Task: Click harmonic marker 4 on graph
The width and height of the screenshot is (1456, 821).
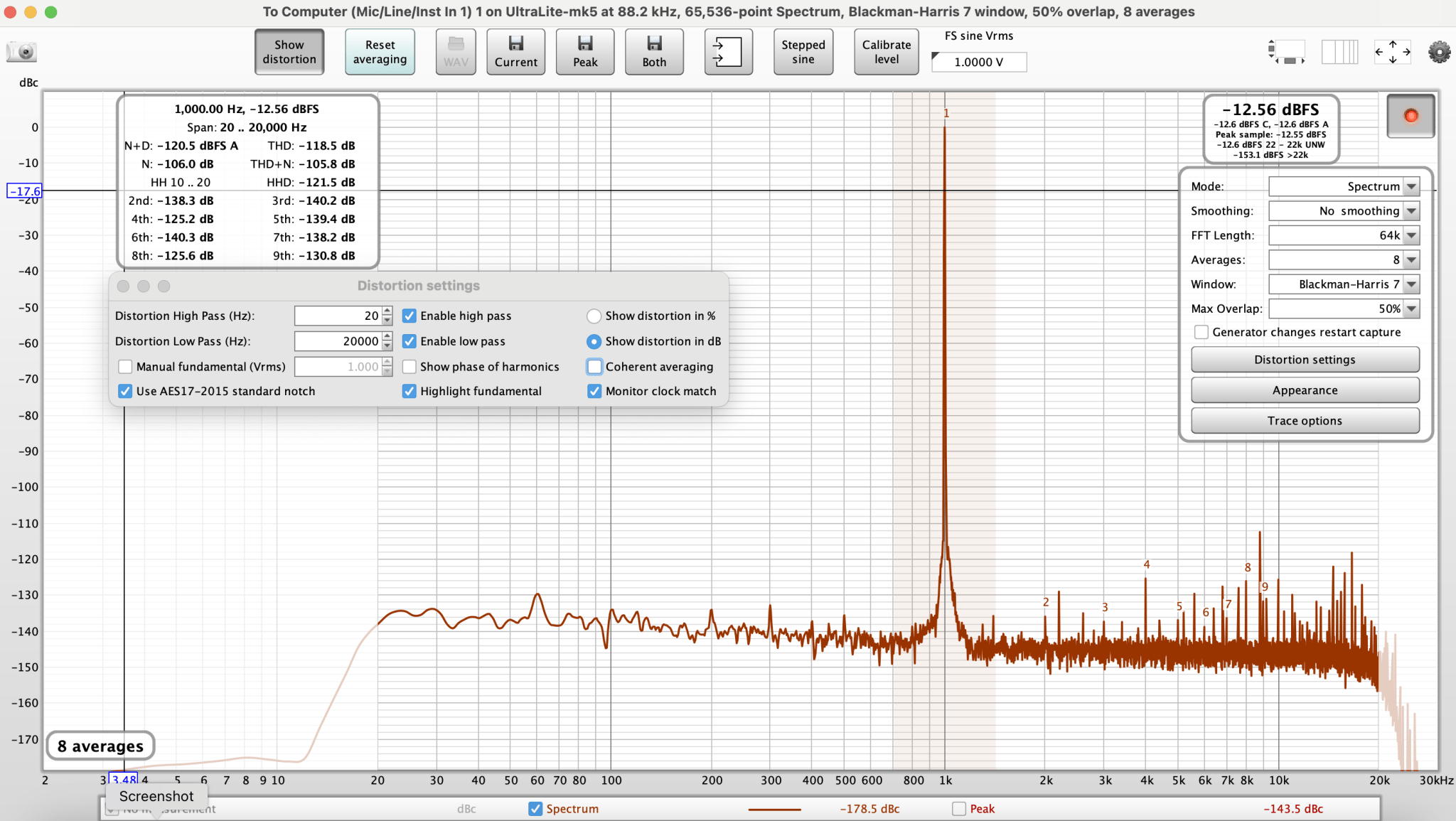Action: pyautogui.click(x=1147, y=564)
